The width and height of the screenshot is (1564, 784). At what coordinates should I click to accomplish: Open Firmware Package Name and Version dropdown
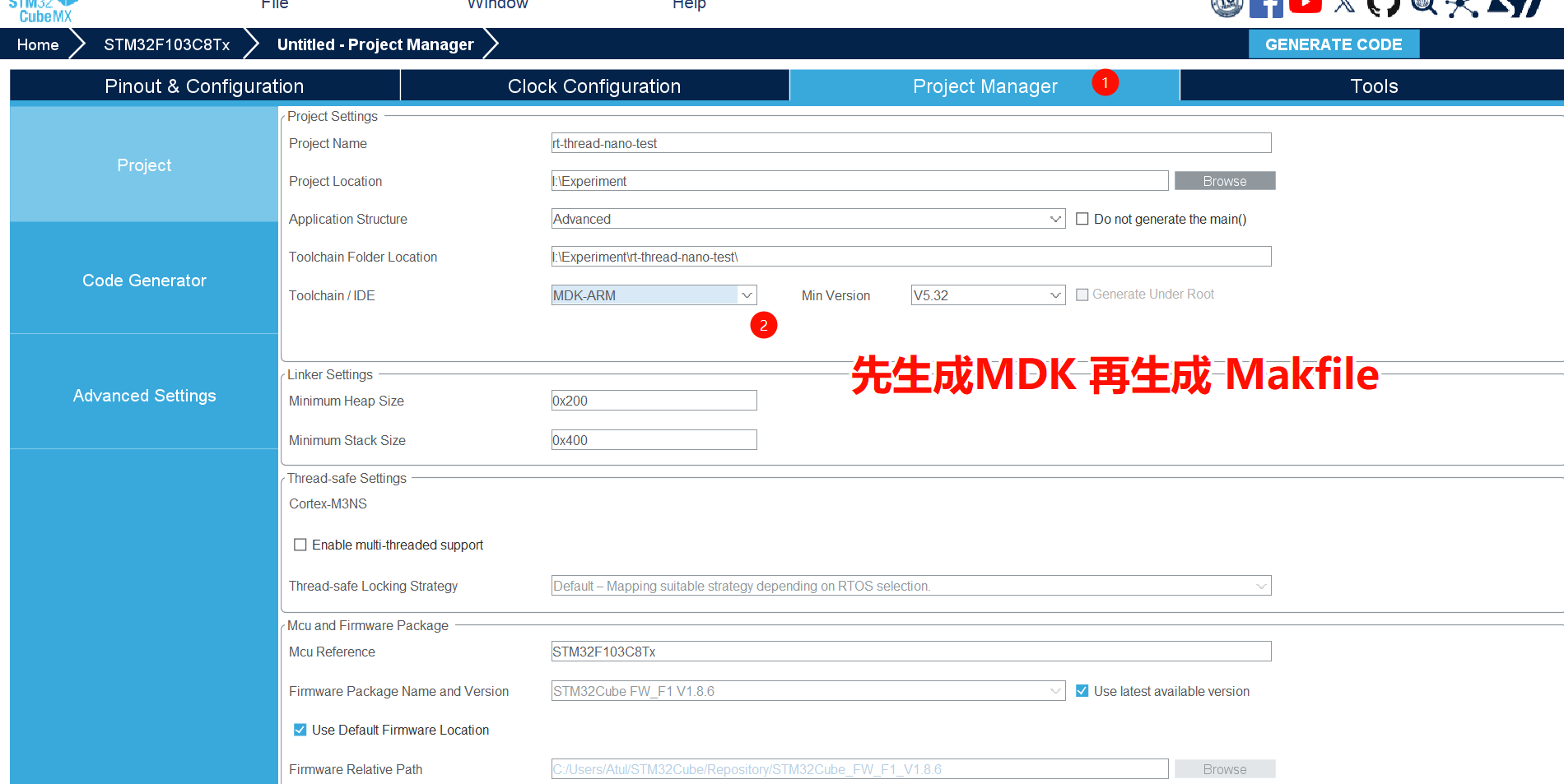pos(808,691)
